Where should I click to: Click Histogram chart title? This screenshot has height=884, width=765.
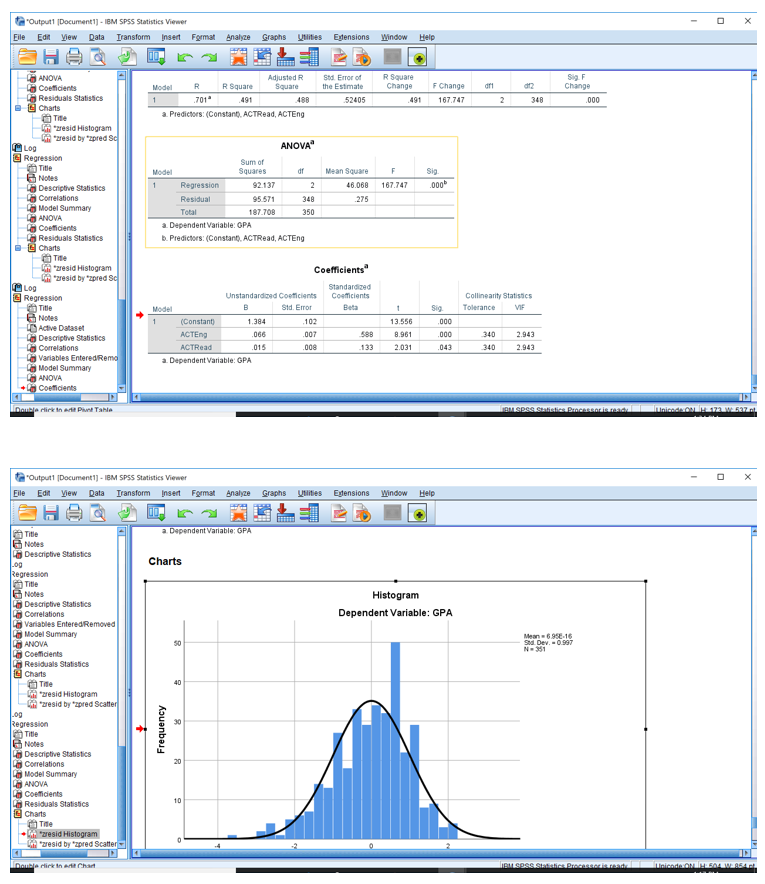pyautogui.click(x=395, y=595)
